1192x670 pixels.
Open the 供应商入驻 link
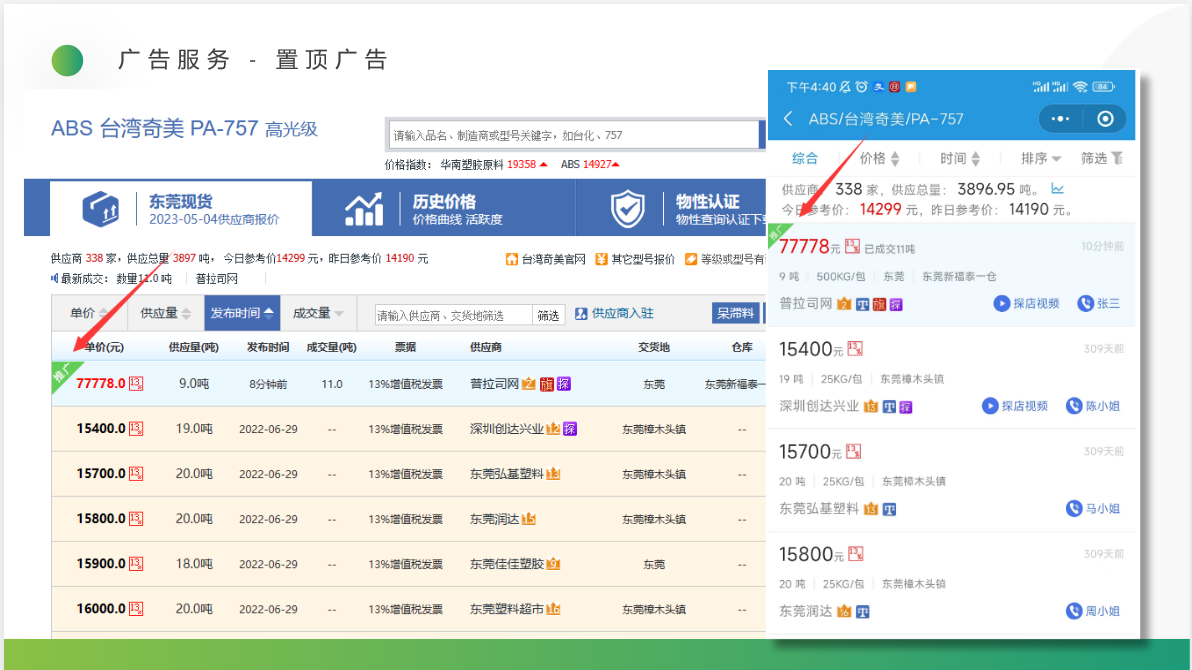[x=614, y=313]
